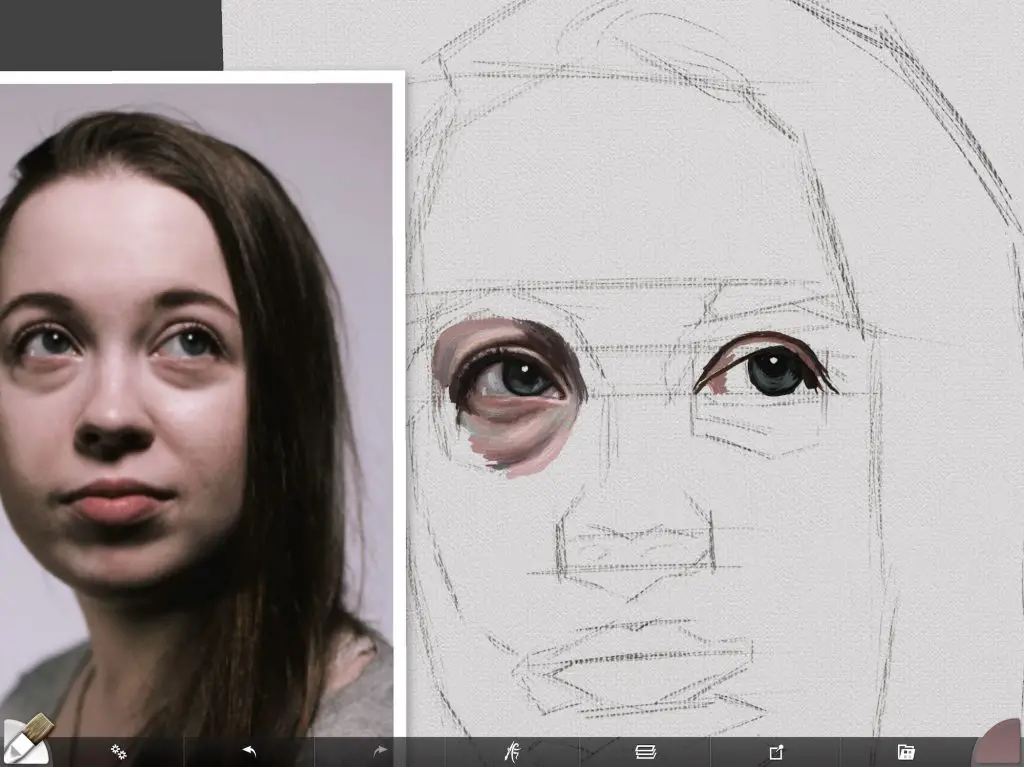This screenshot has height=767, width=1024.
Task: Open the tool settings gears icon
Action: coord(118,752)
